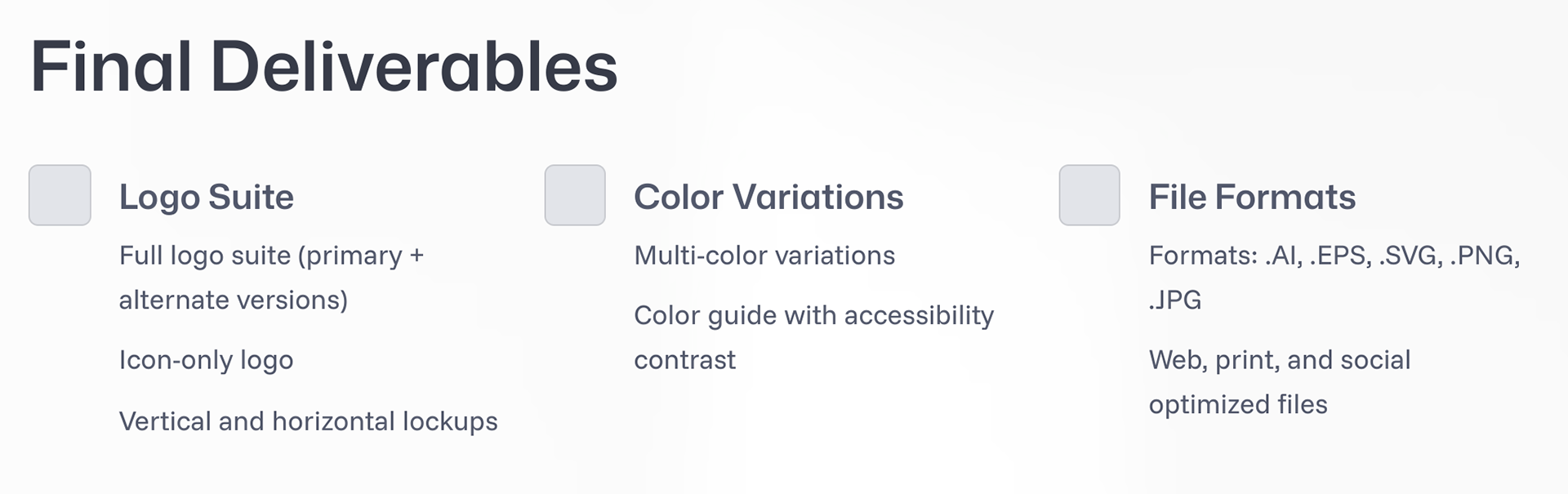
Task: Select the Logo Suite title text
Action: (x=207, y=198)
